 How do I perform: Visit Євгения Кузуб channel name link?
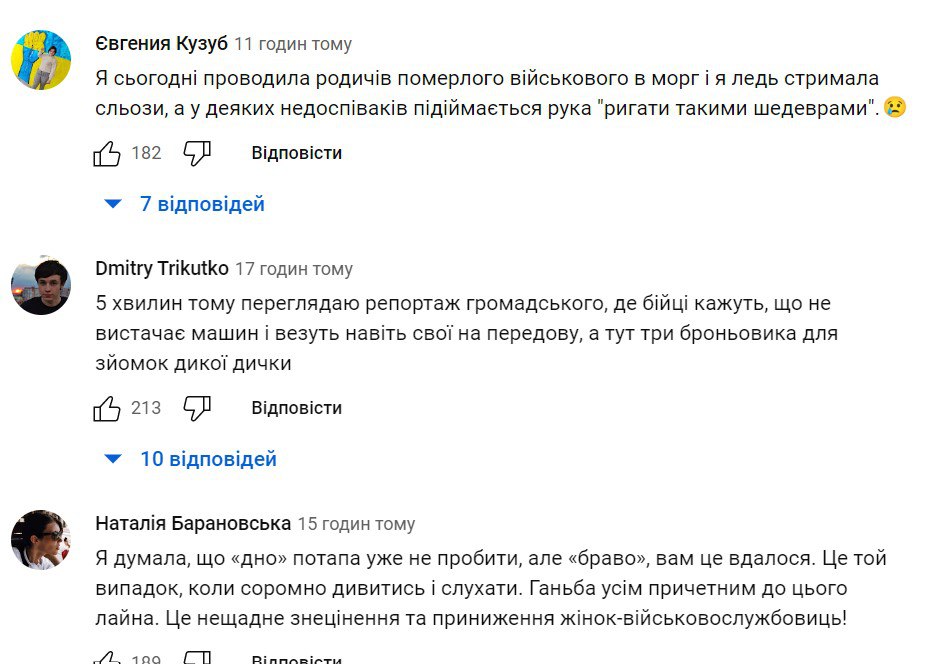point(161,43)
